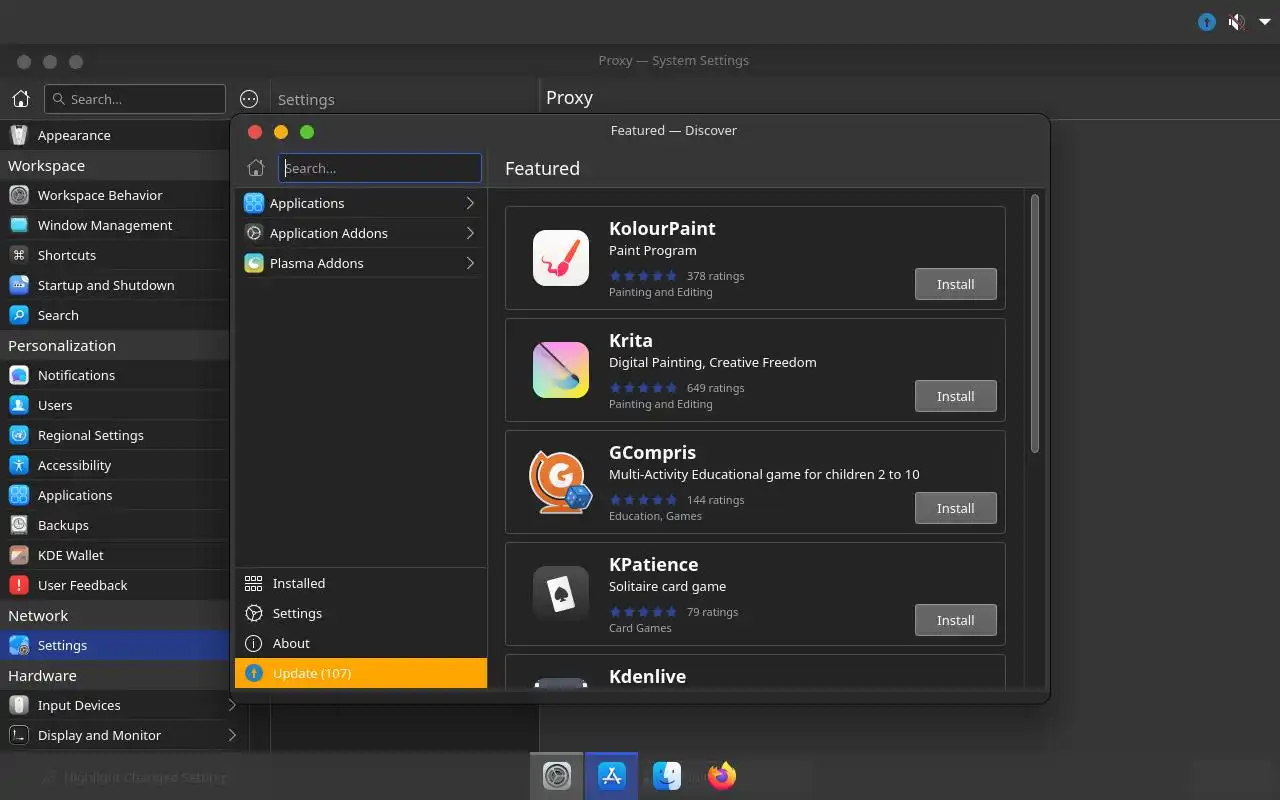
Task: Click the Update arrow icon in Discover
Action: pos(254,673)
